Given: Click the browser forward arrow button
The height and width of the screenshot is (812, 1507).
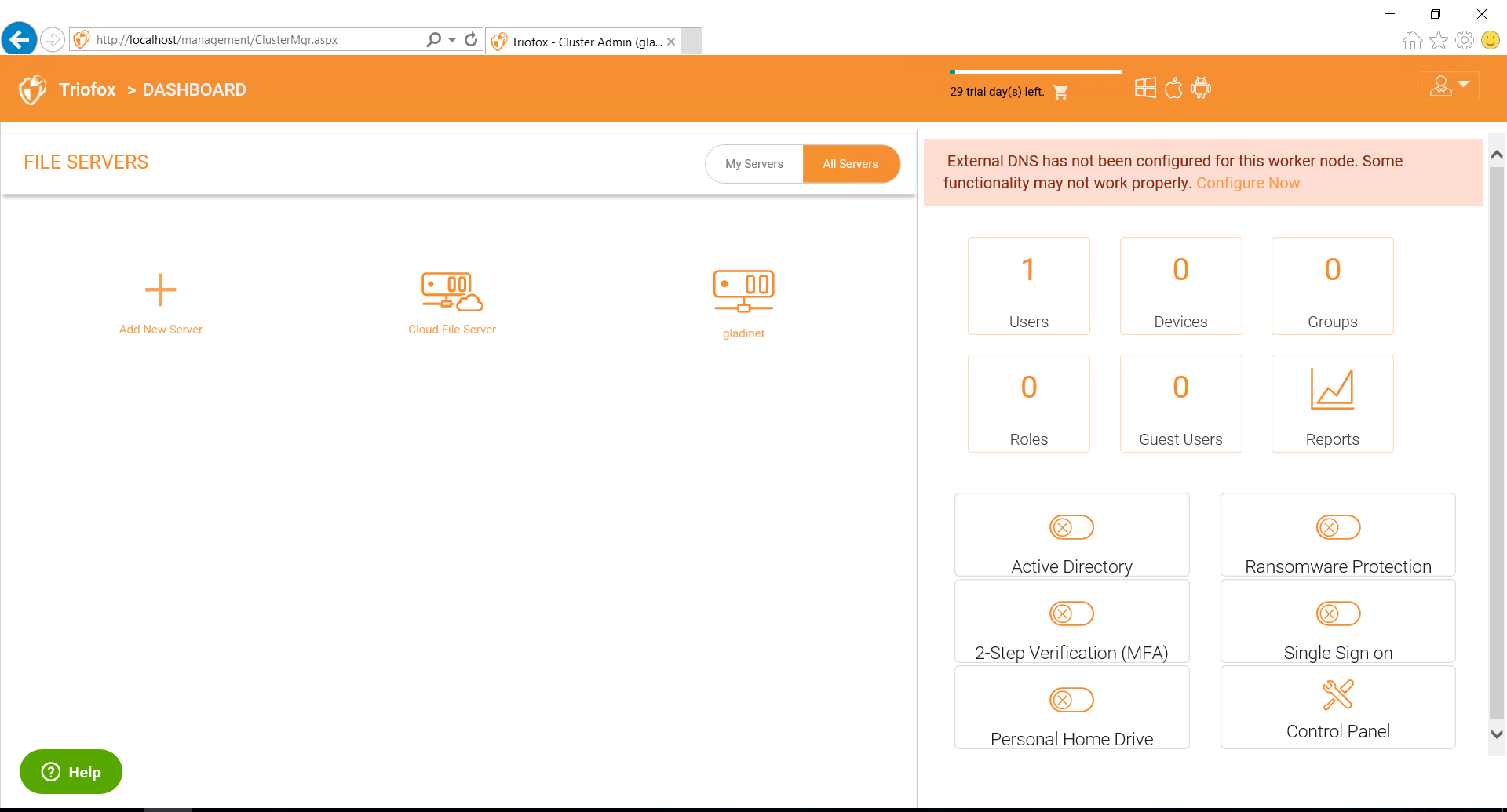Looking at the screenshot, I should click(x=52, y=39).
